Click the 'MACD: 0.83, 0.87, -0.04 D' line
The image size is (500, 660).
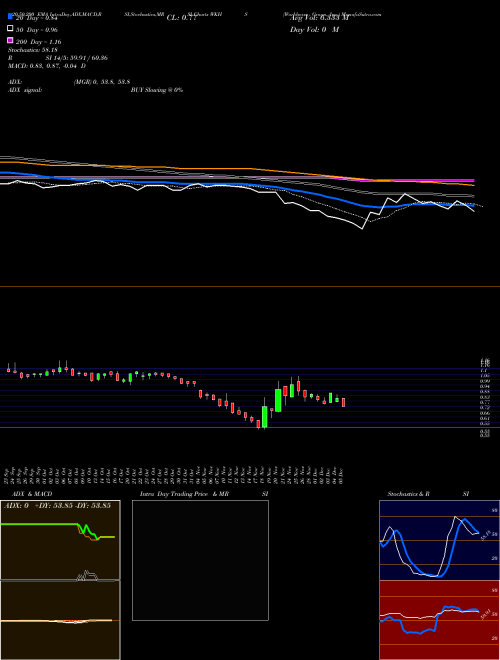[x=47, y=66]
